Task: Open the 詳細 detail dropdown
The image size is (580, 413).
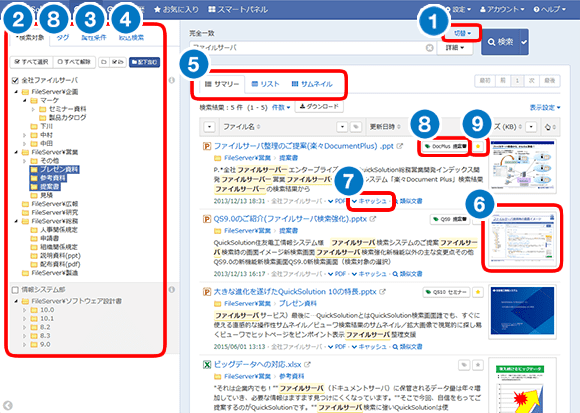Action: 455,48
